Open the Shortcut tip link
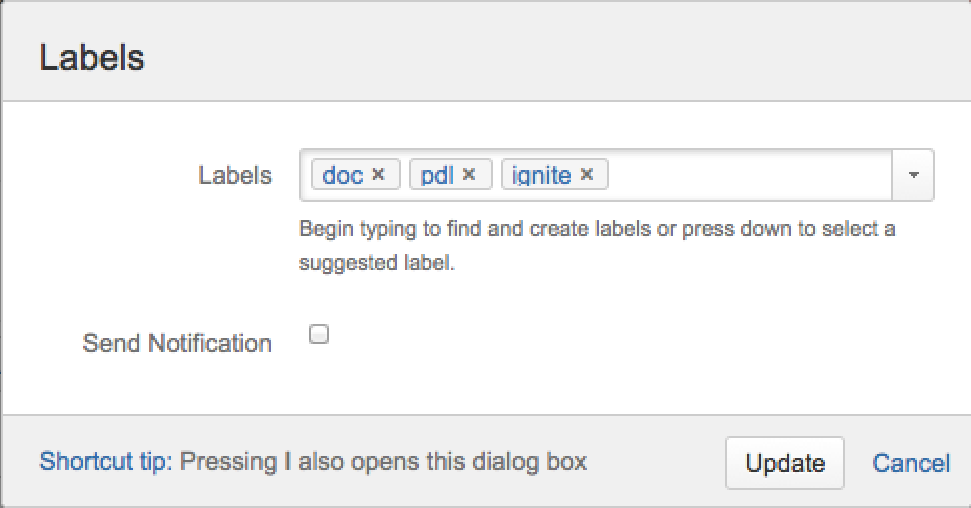Viewport: 971px width, 508px height. [106, 462]
